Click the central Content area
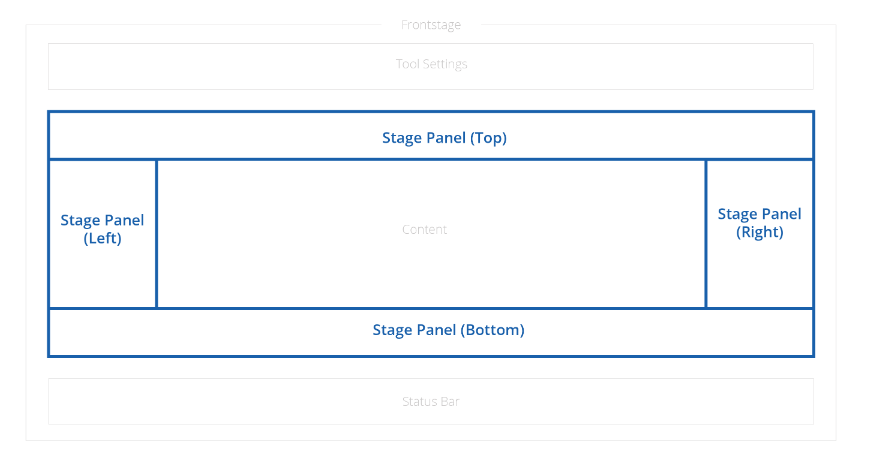 coord(424,230)
